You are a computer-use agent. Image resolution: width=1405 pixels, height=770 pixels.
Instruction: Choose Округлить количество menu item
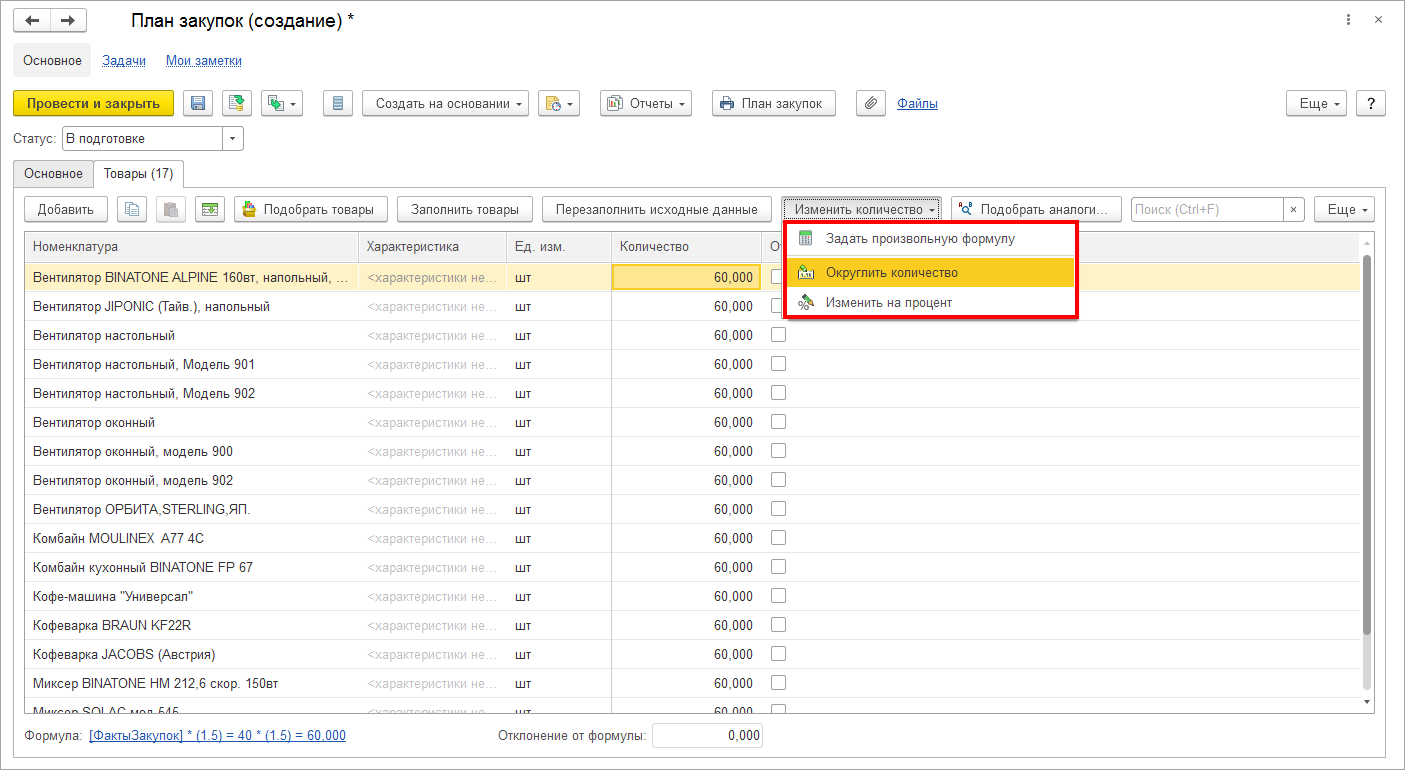click(x=931, y=272)
